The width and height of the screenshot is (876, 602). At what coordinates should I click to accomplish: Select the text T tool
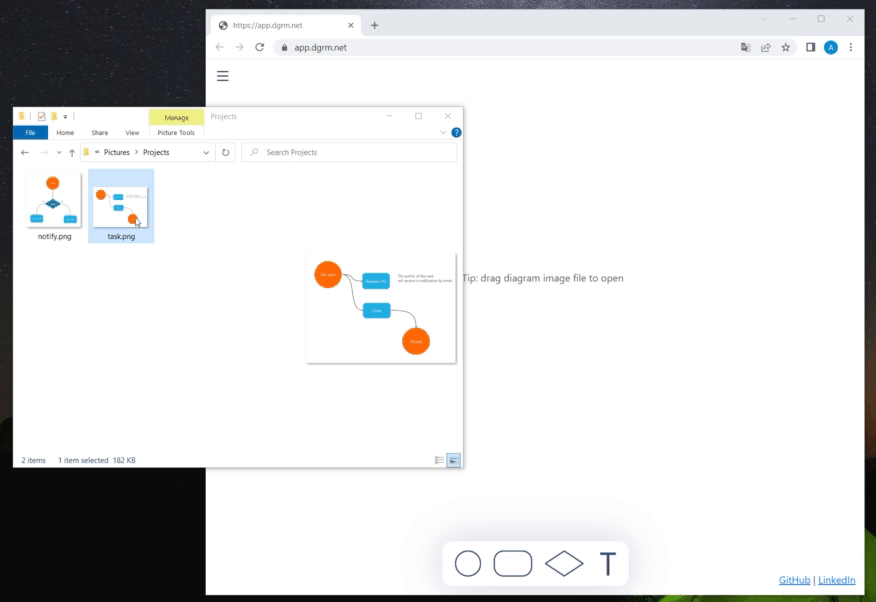point(608,563)
